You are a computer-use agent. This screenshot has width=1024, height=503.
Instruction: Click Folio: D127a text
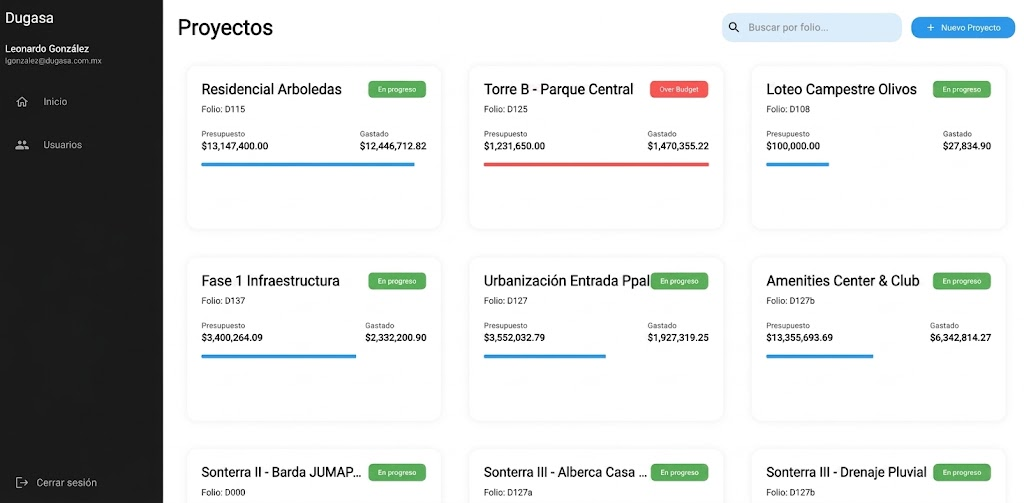click(508, 493)
